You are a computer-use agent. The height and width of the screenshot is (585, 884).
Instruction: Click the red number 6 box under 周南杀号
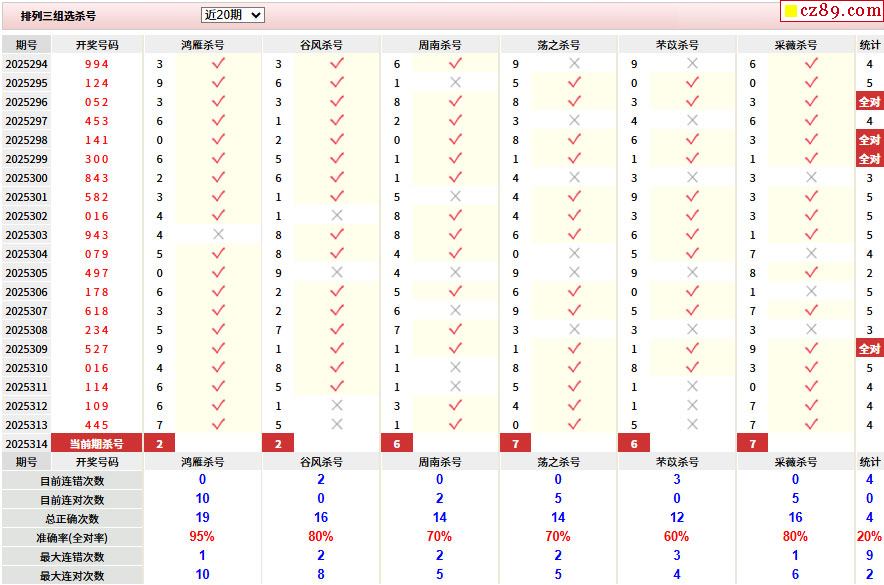[x=397, y=444]
